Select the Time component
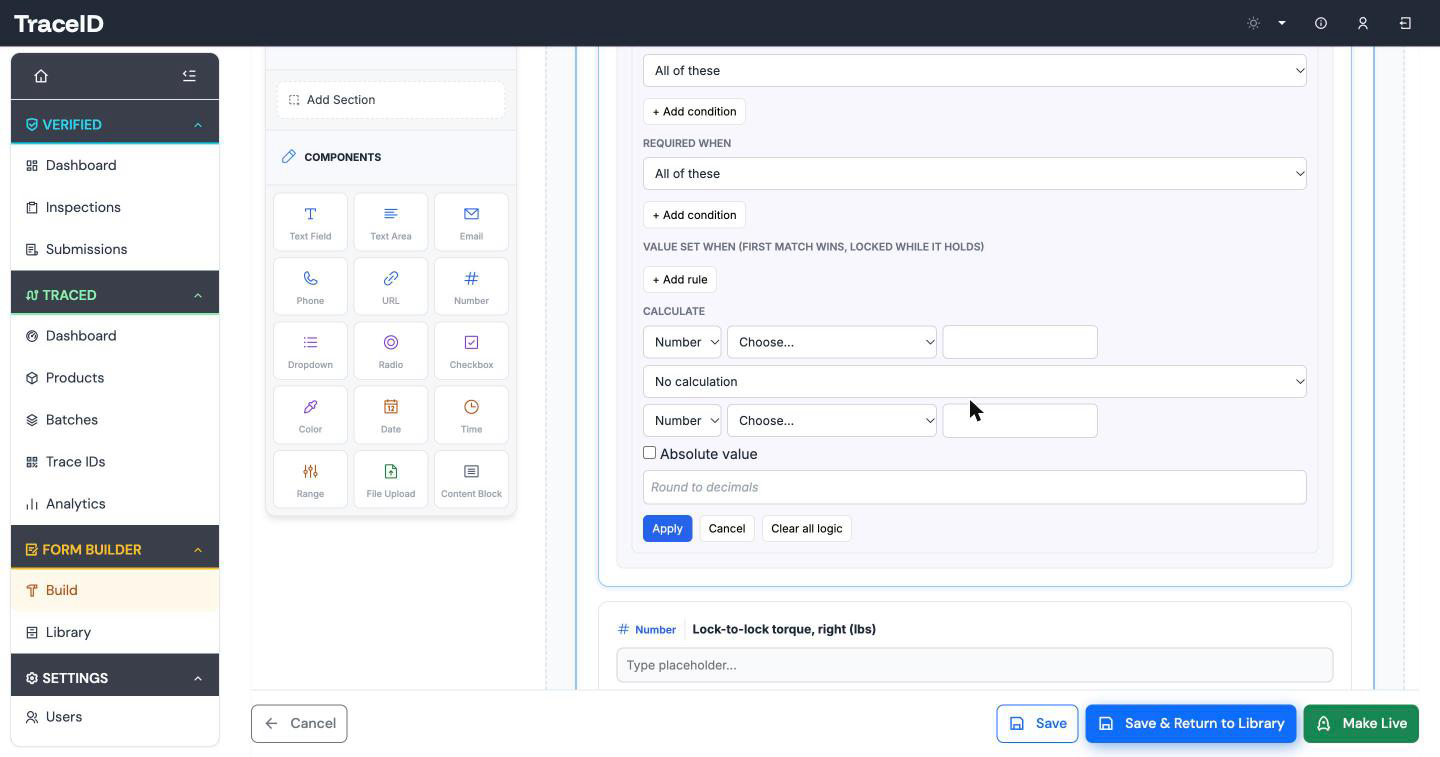Screen dimensions: 1440x757 click(x=471, y=415)
